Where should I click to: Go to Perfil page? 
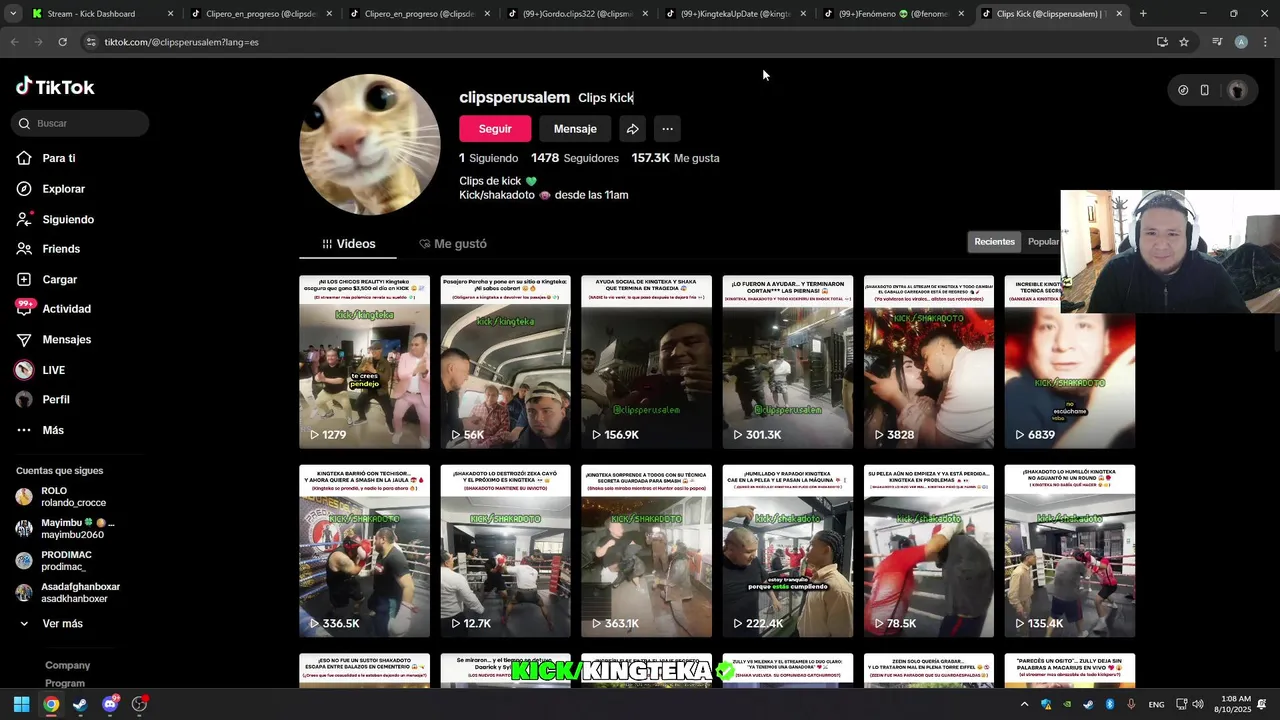click(x=43, y=400)
